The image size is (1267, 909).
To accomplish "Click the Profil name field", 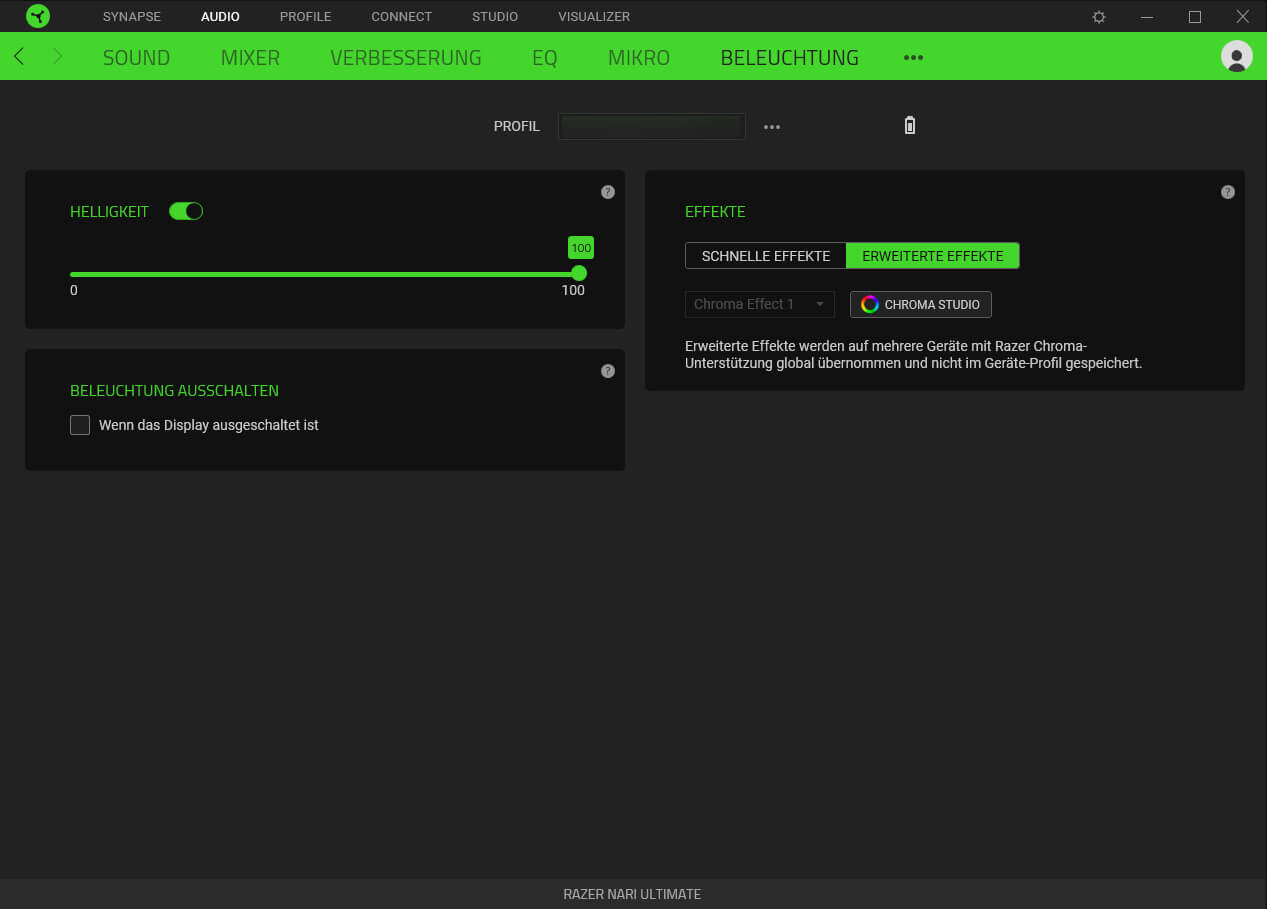I will [x=651, y=126].
